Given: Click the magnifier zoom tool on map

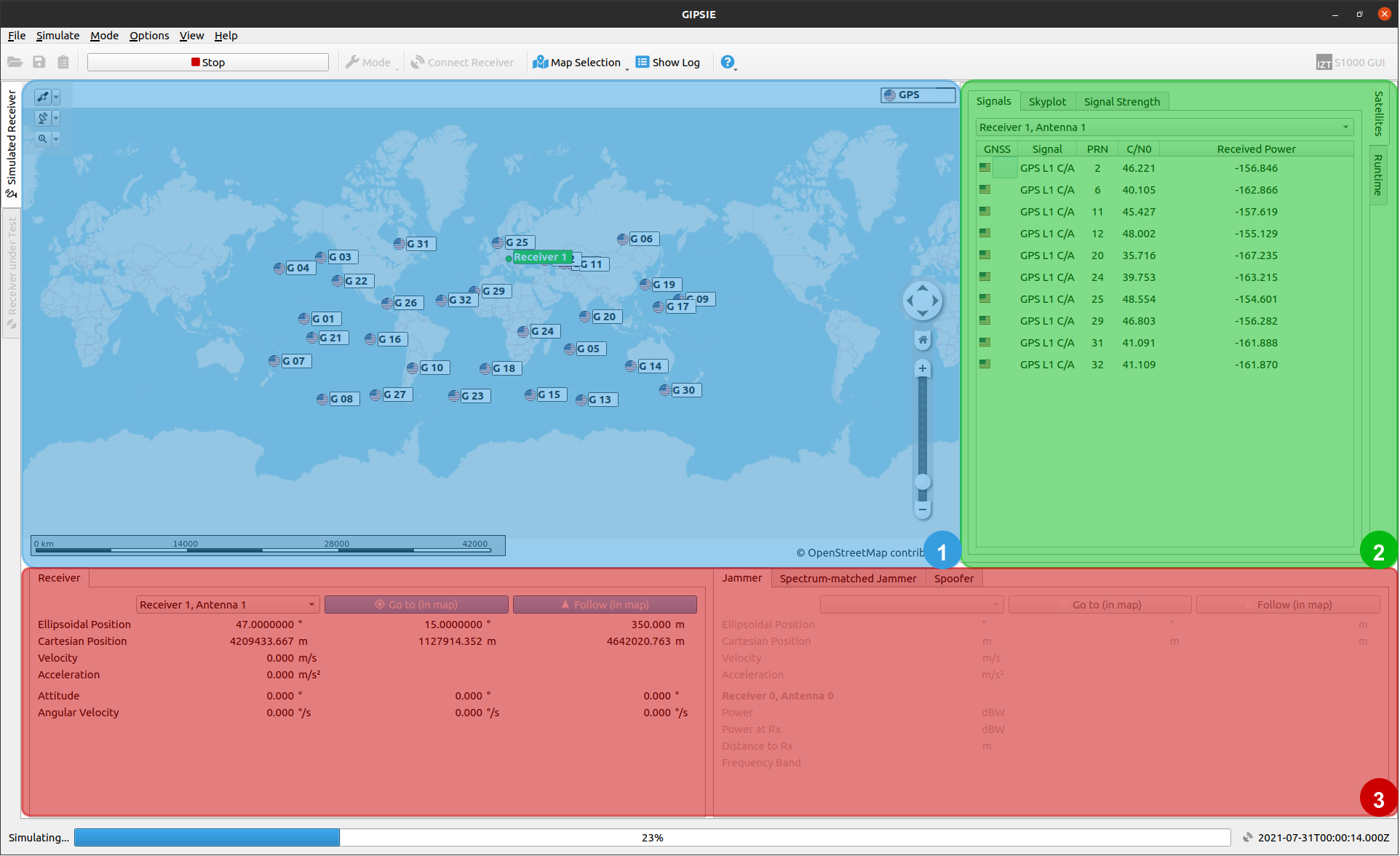Looking at the screenshot, I should tap(43, 139).
